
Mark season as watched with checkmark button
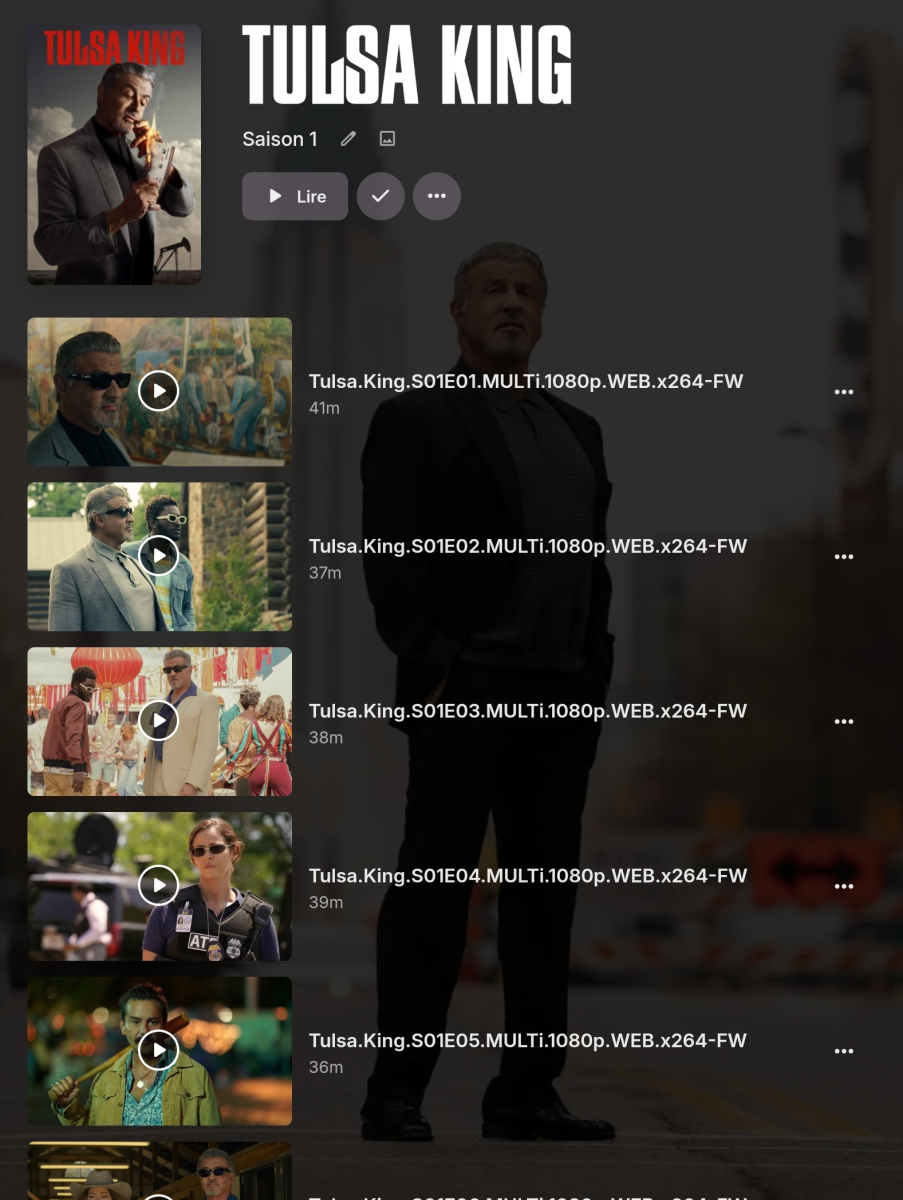[381, 196]
